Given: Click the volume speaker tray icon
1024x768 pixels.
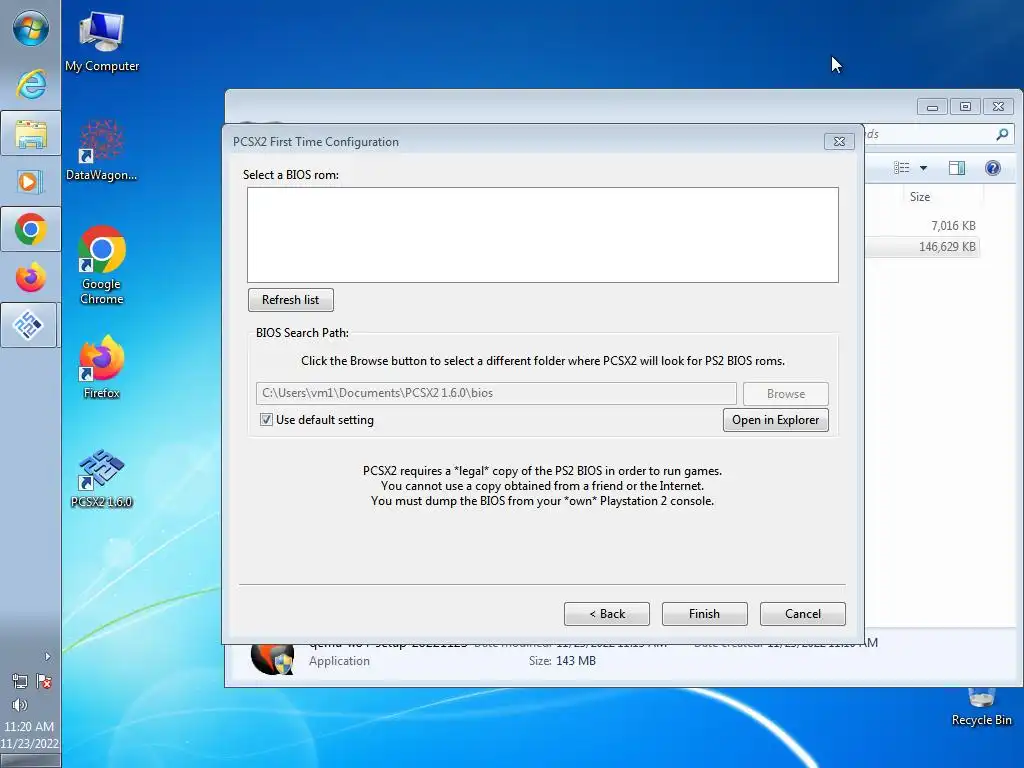Looking at the screenshot, I should pyautogui.click(x=20, y=705).
